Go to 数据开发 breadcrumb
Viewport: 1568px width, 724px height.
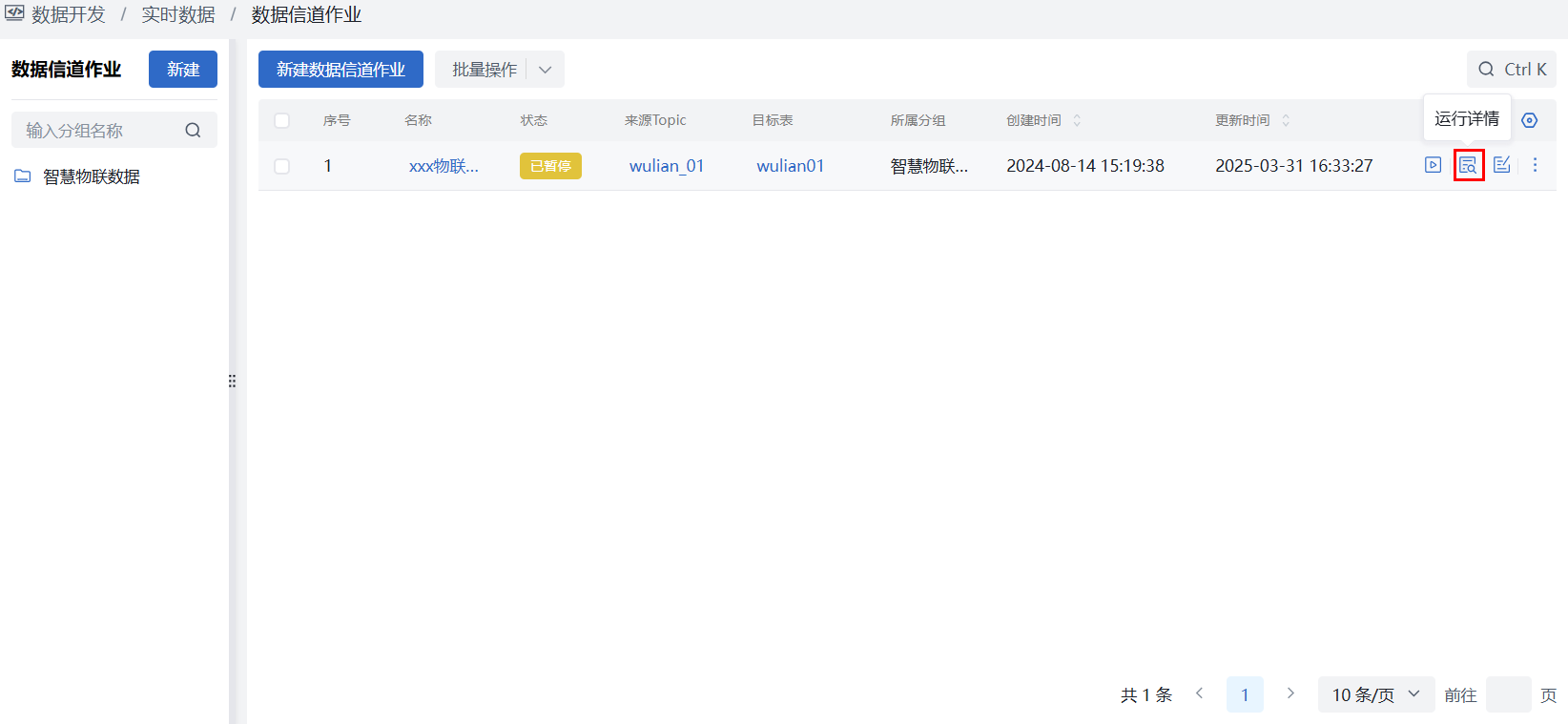coord(69,15)
